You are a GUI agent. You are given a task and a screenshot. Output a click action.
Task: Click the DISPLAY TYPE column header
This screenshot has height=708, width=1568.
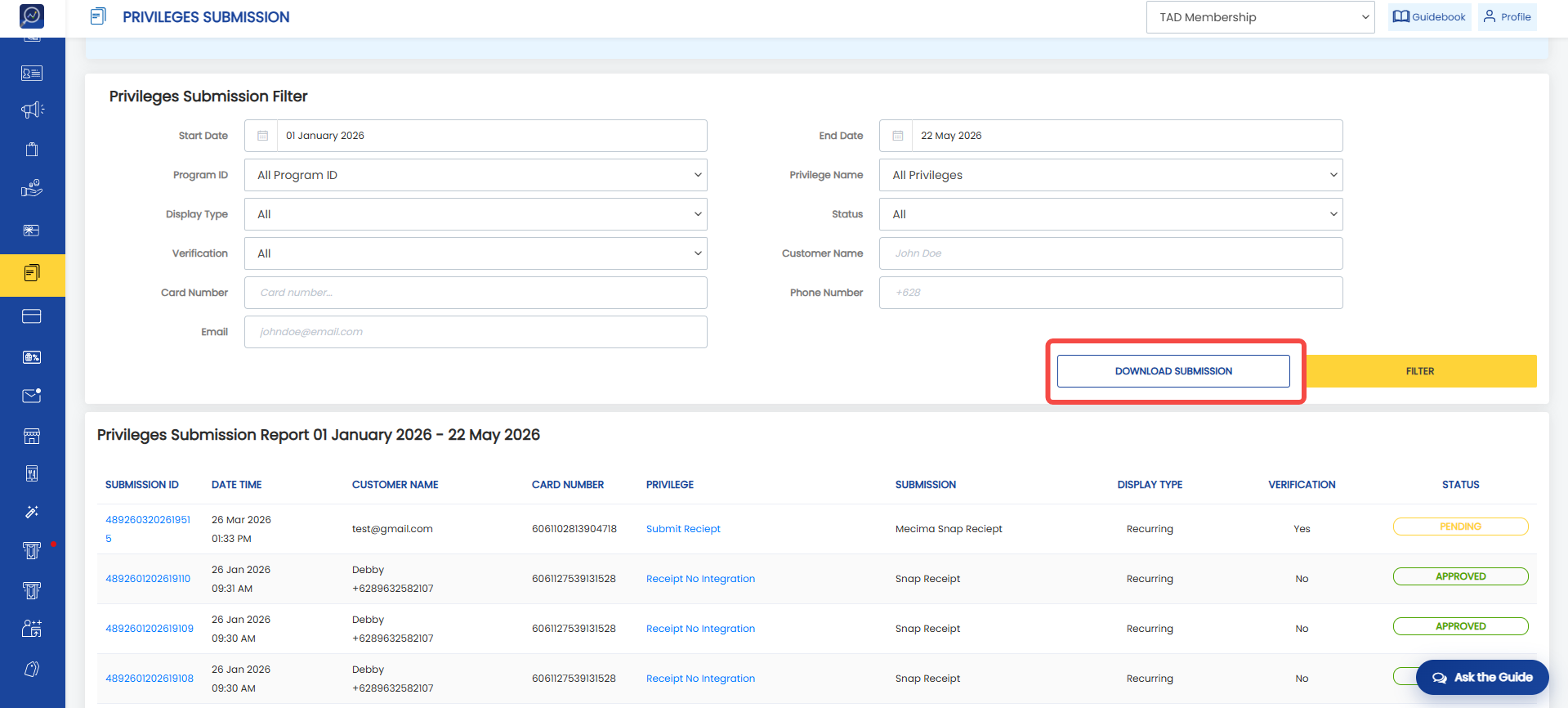pyautogui.click(x=1150, y=485)
